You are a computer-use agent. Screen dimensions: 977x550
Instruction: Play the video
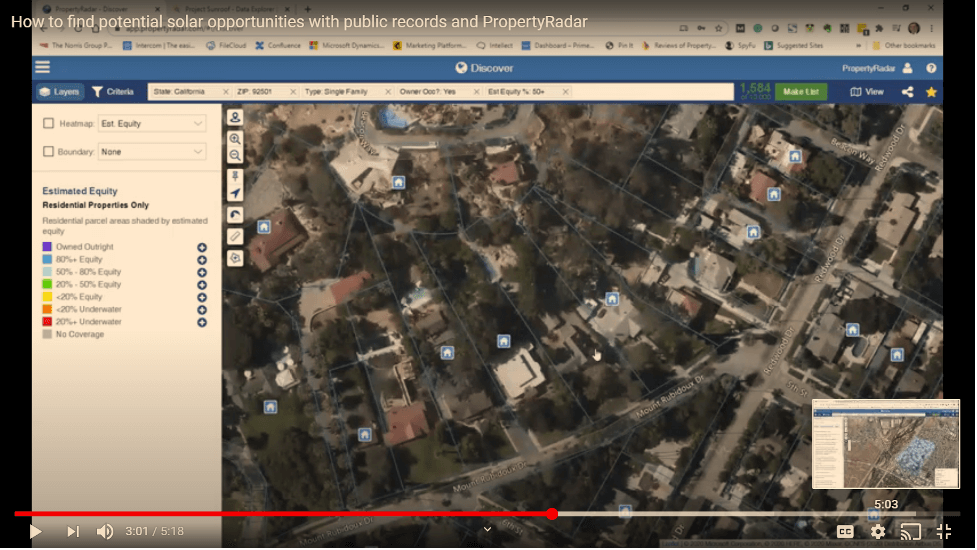pos(36,531)
